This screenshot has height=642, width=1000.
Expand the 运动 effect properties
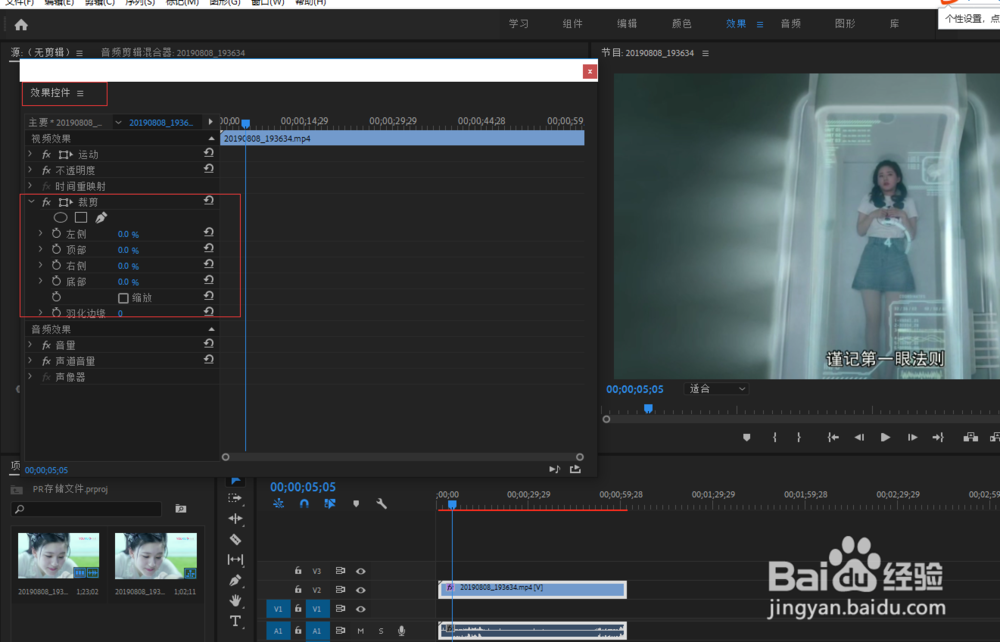click(30, 154)
